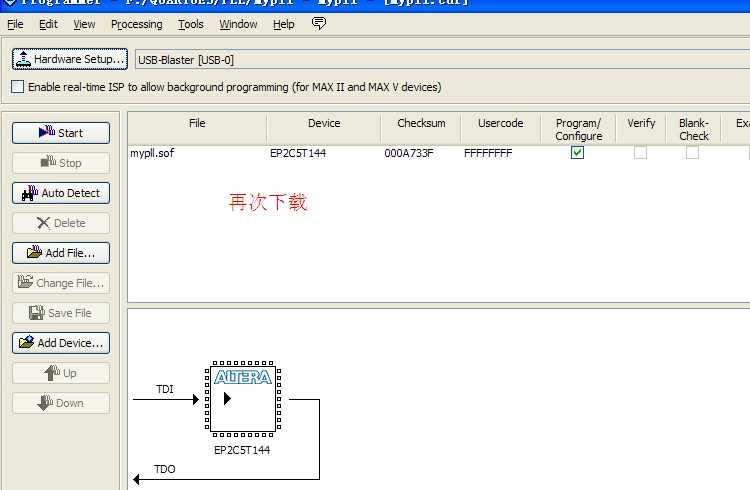Screen dimensions: 750x490
Task: Select the Altera chip in JTAG chain diagram
Action: tap(243, 399)
